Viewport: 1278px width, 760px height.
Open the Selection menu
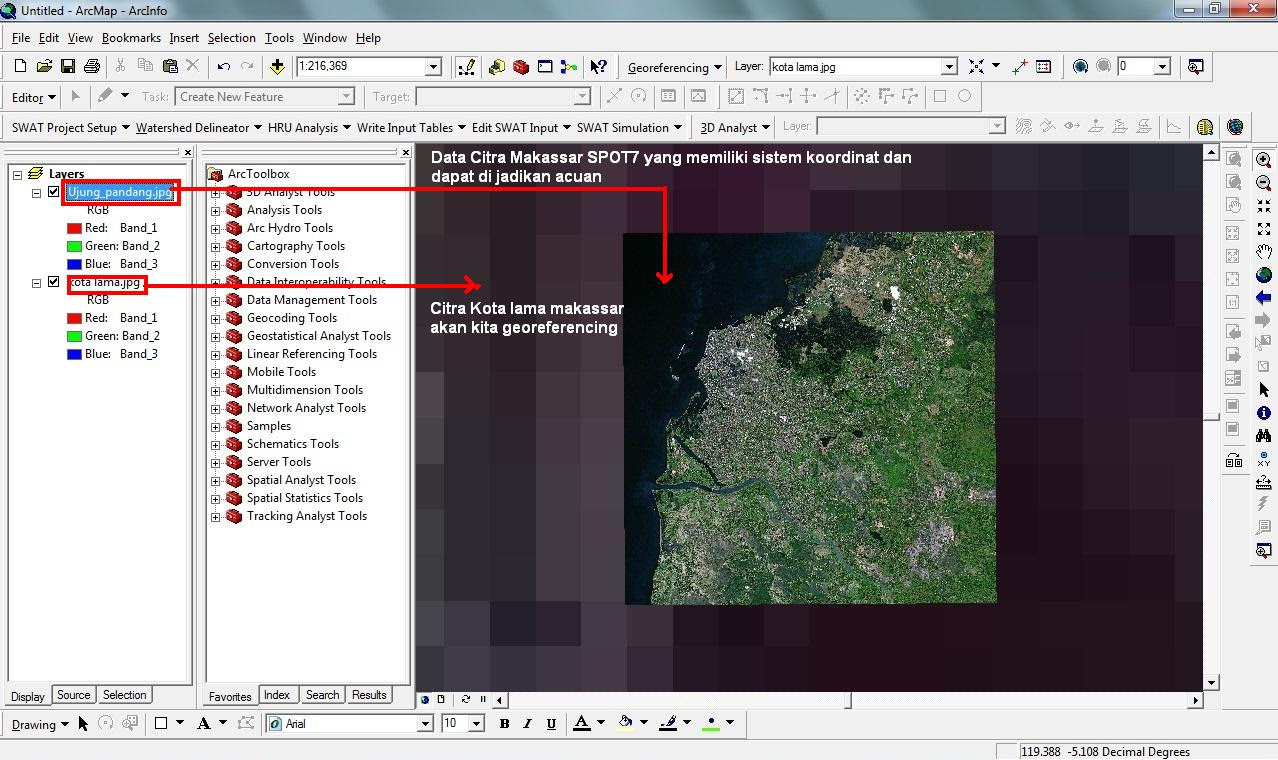point(232,38)
